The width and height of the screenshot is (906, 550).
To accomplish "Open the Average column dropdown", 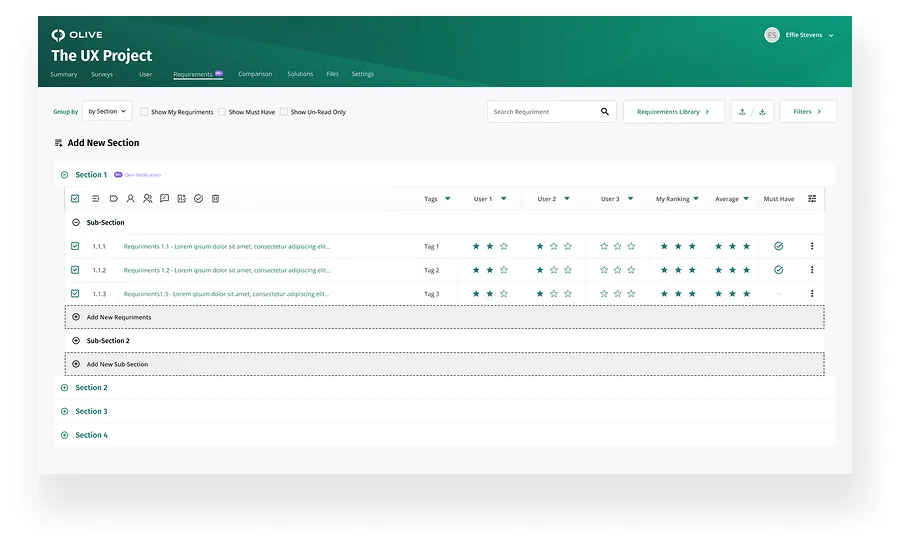I will pos(746,199).
